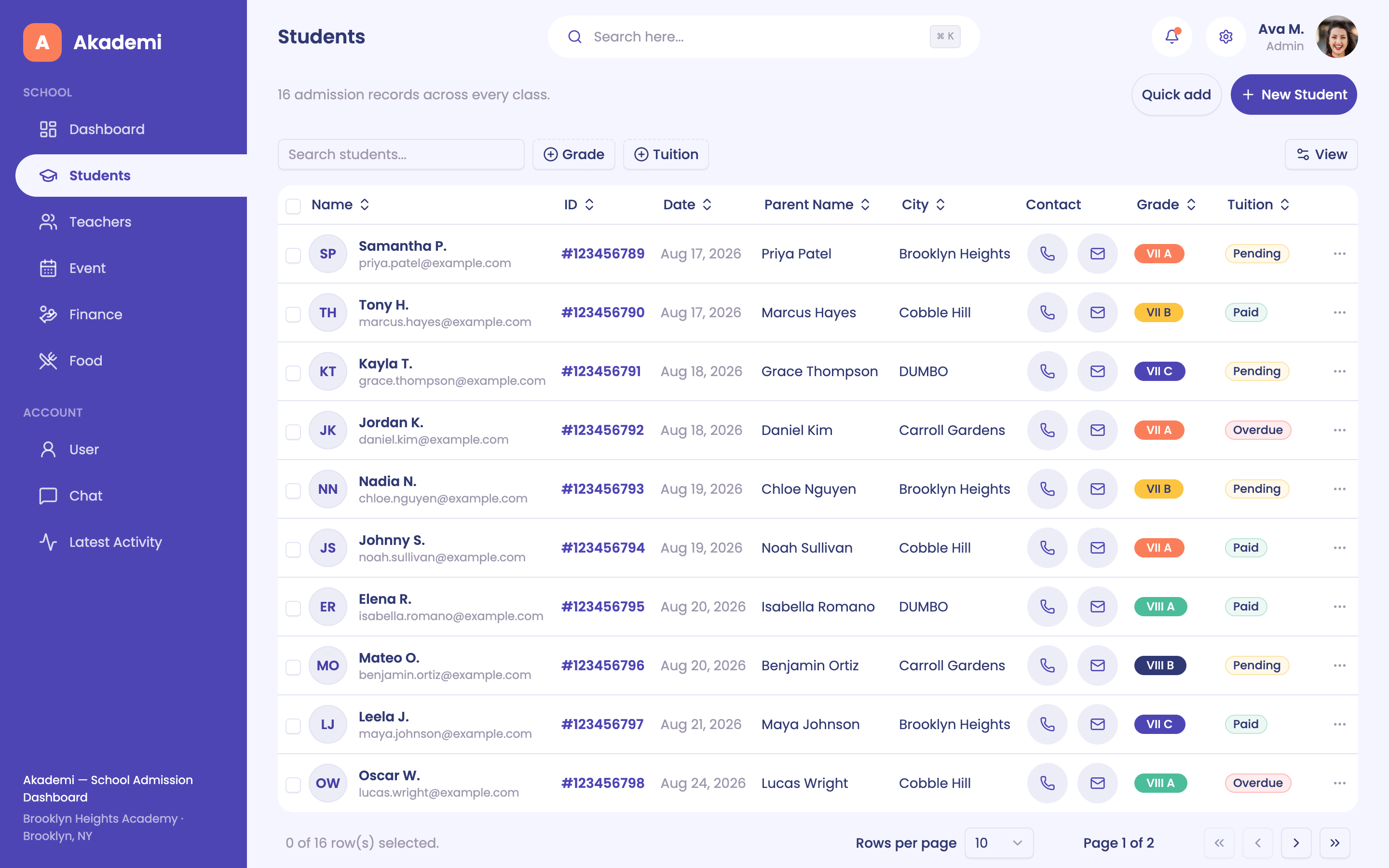Open Event in sidebar

coord(132,268)
